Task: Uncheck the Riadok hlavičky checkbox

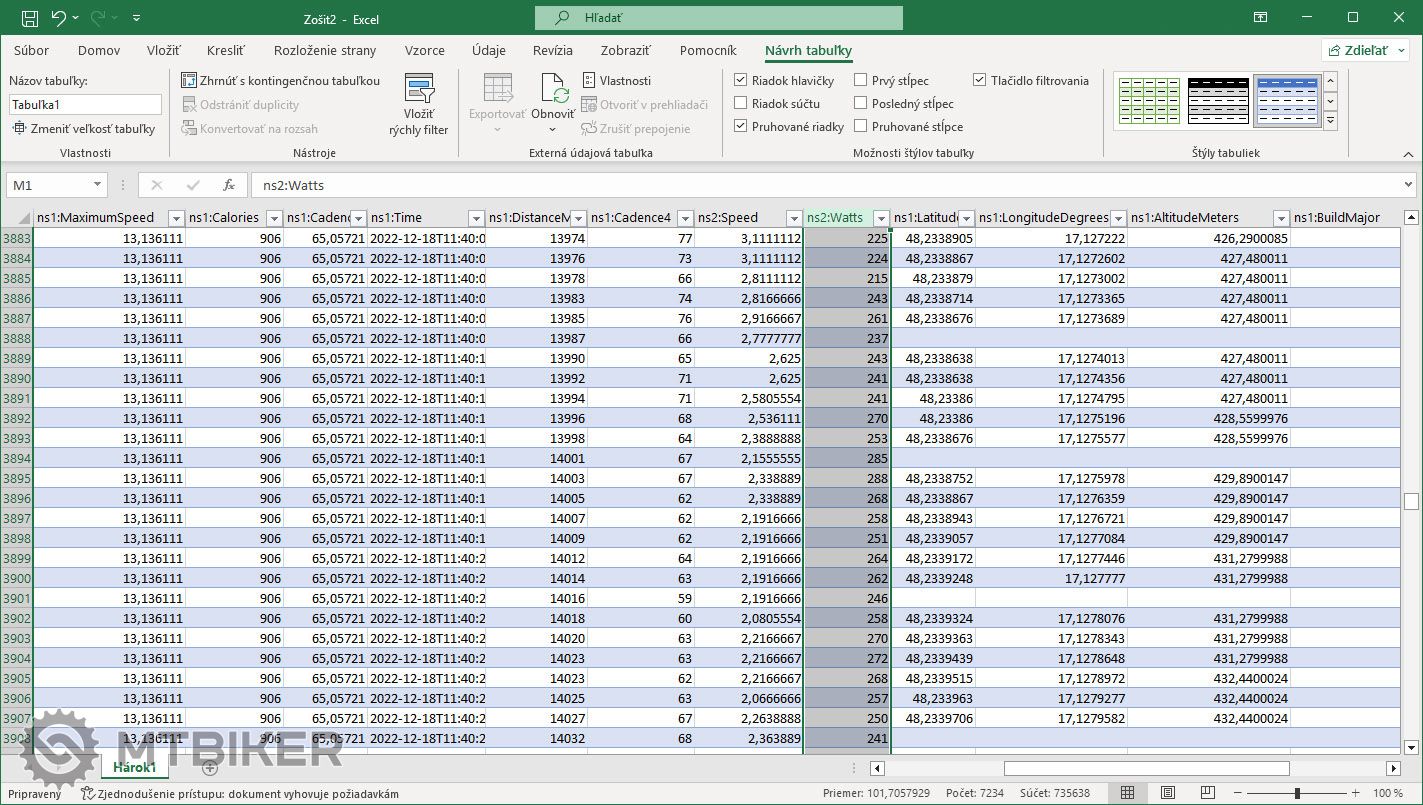Action: click(741, 81)
